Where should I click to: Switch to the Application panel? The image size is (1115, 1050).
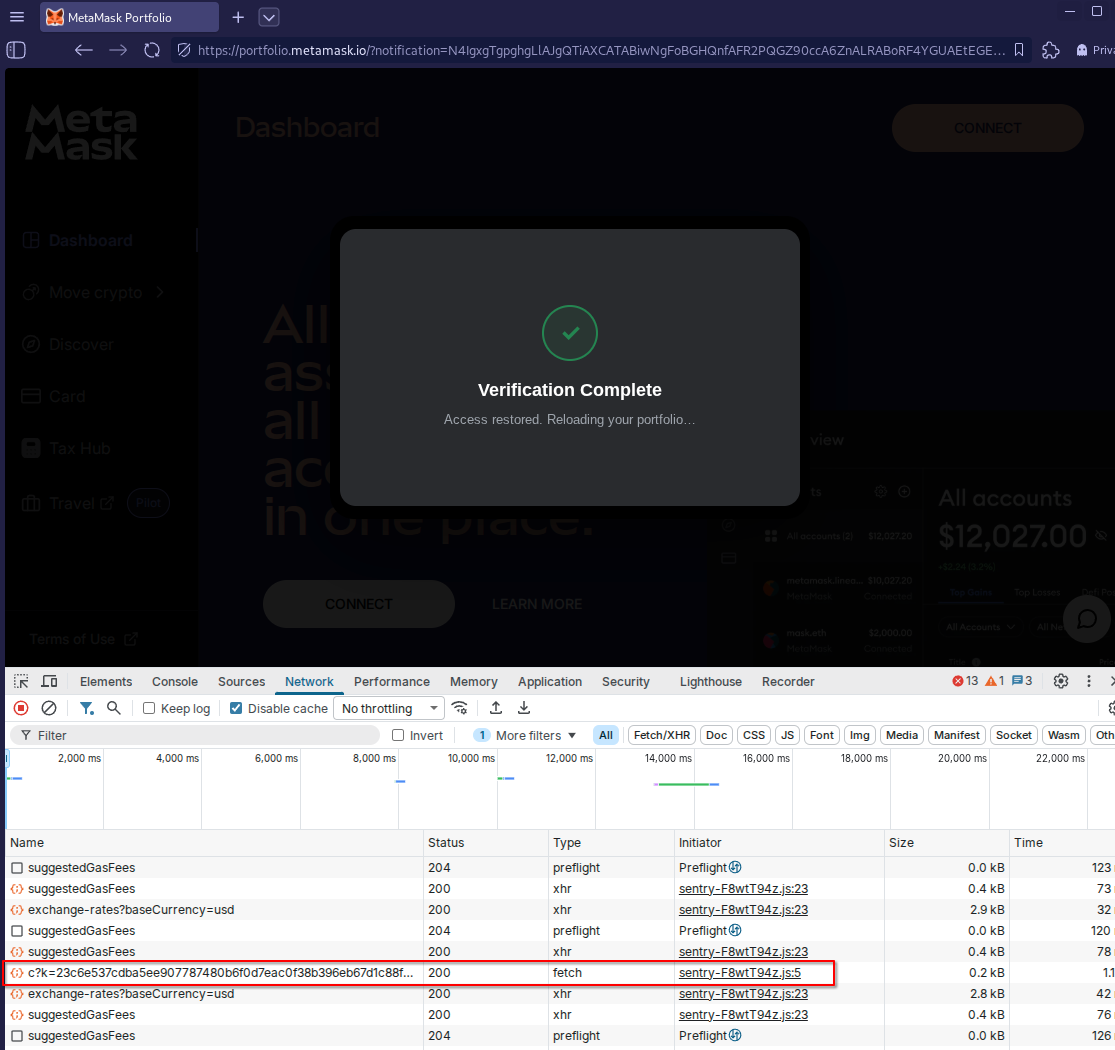[x=550, y=681]
